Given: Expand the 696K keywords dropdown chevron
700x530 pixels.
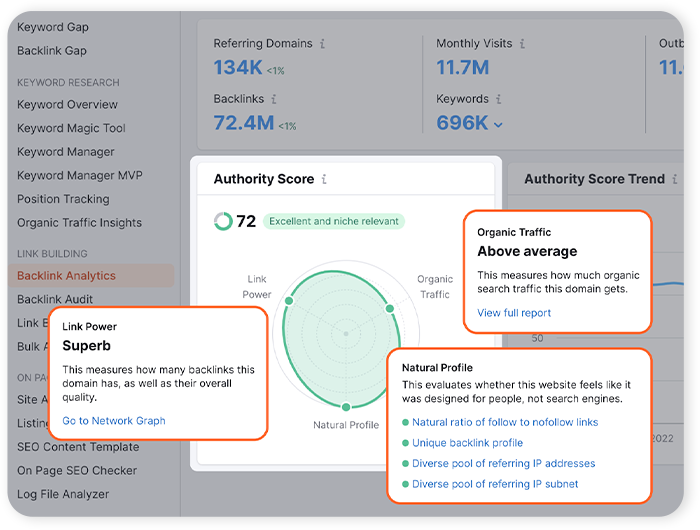Looking at the screenshot, I should [498, 125].
